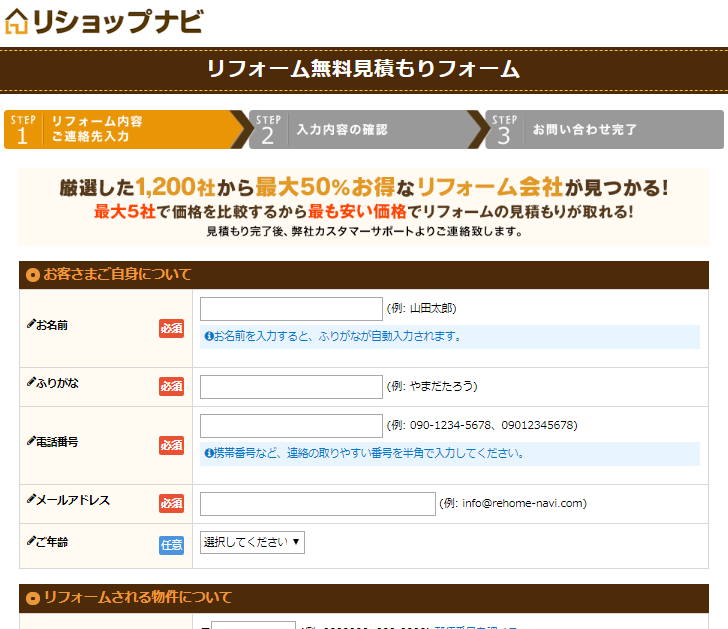Focus the ふりがな text field
Image resolution: width=728 pixels, height=629 pixels.
coord(291,387)
